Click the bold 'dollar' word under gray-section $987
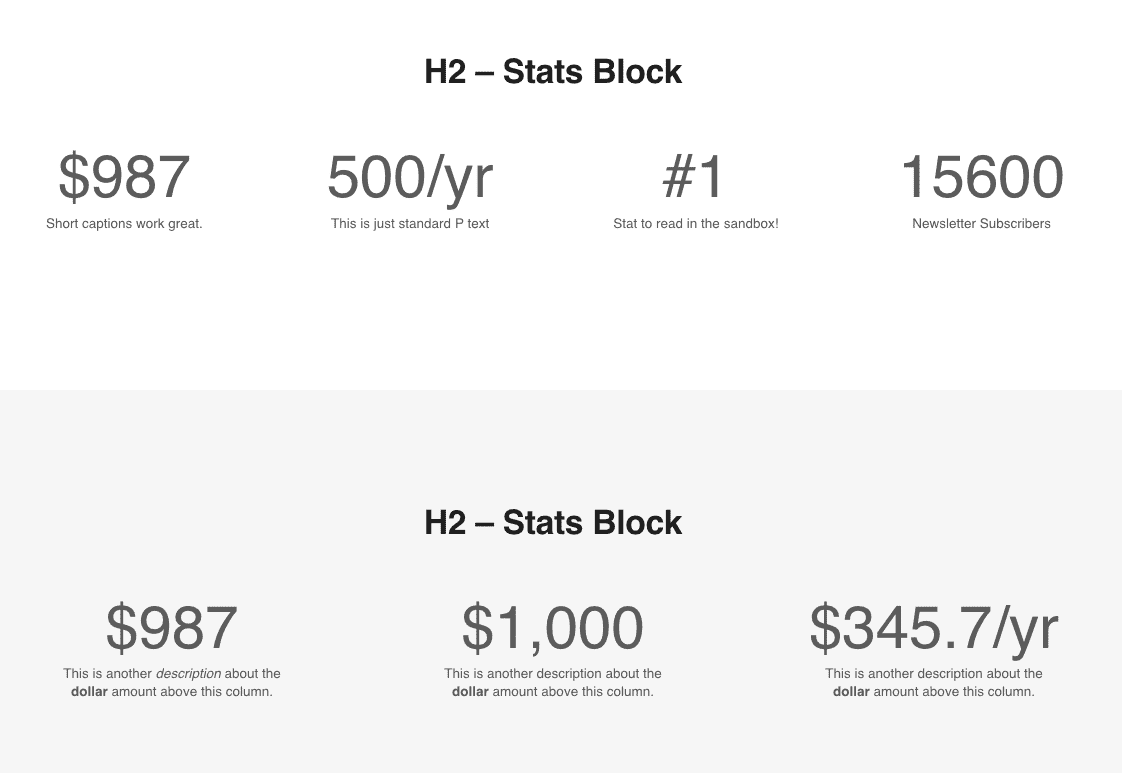Image resolution: width=1122 pixels, height=773 pixels. (89, 692)
